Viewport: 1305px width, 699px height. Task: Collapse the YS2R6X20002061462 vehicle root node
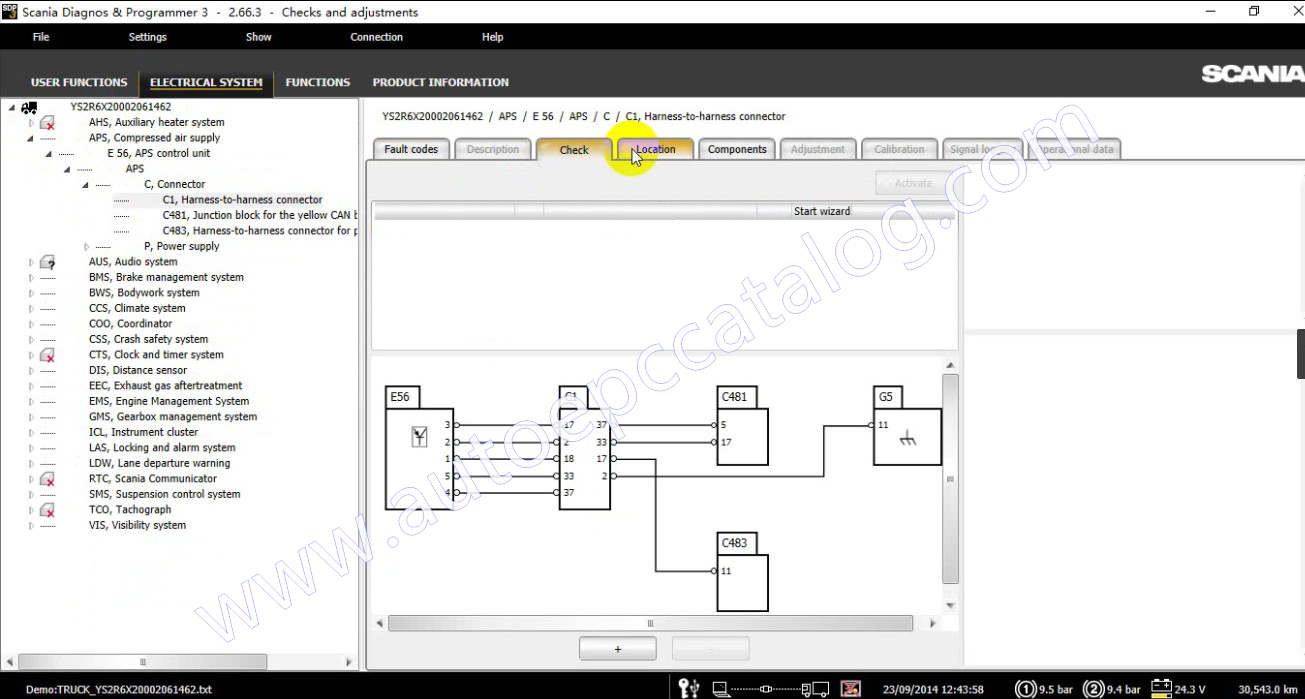pos(11,107)
